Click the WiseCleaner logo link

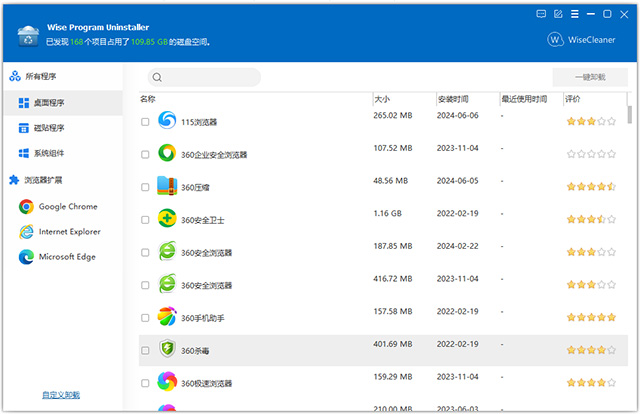581,40
